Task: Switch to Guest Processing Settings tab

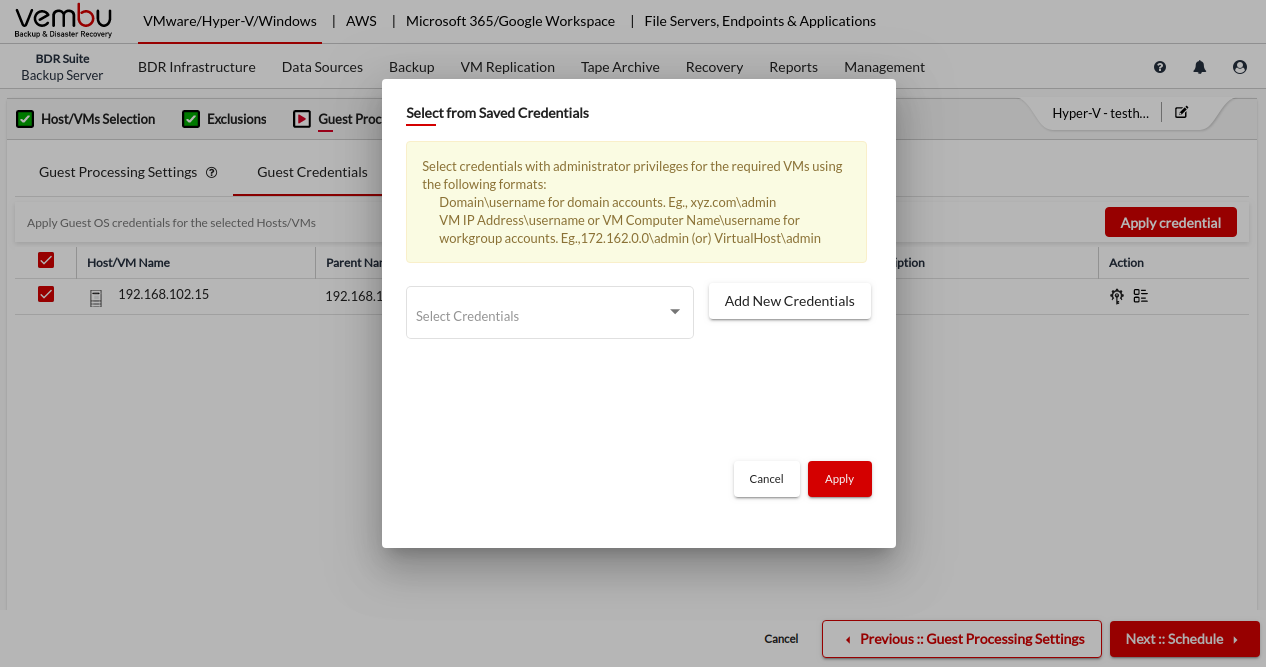Action: click(x=118, y=172)
